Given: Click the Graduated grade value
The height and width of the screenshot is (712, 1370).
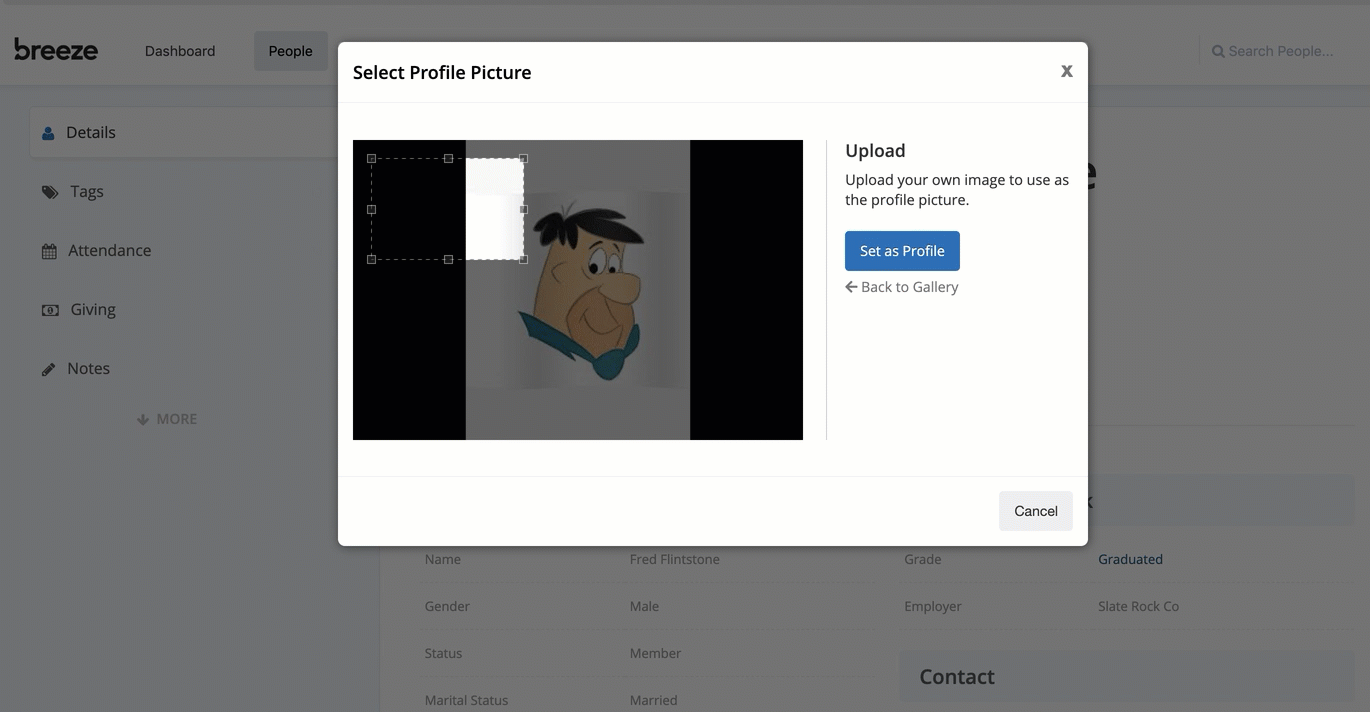Looking at the screenshot, I should [1130, 559].
